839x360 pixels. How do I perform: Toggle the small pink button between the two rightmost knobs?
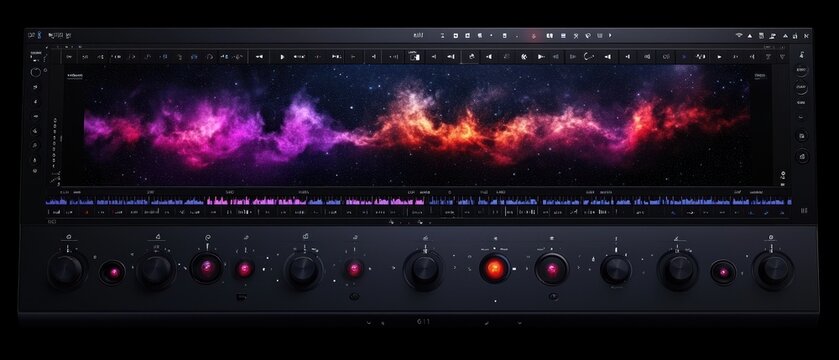click(723, 272)
